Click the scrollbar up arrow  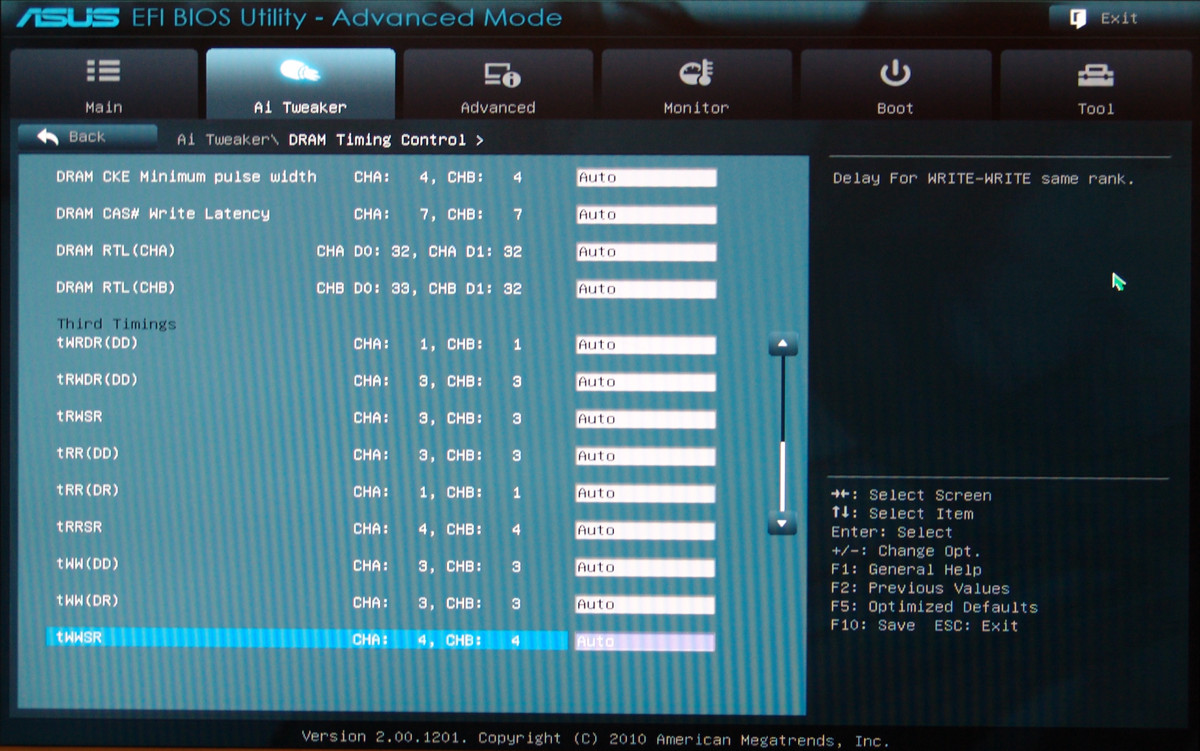click(x=782, y=345)
